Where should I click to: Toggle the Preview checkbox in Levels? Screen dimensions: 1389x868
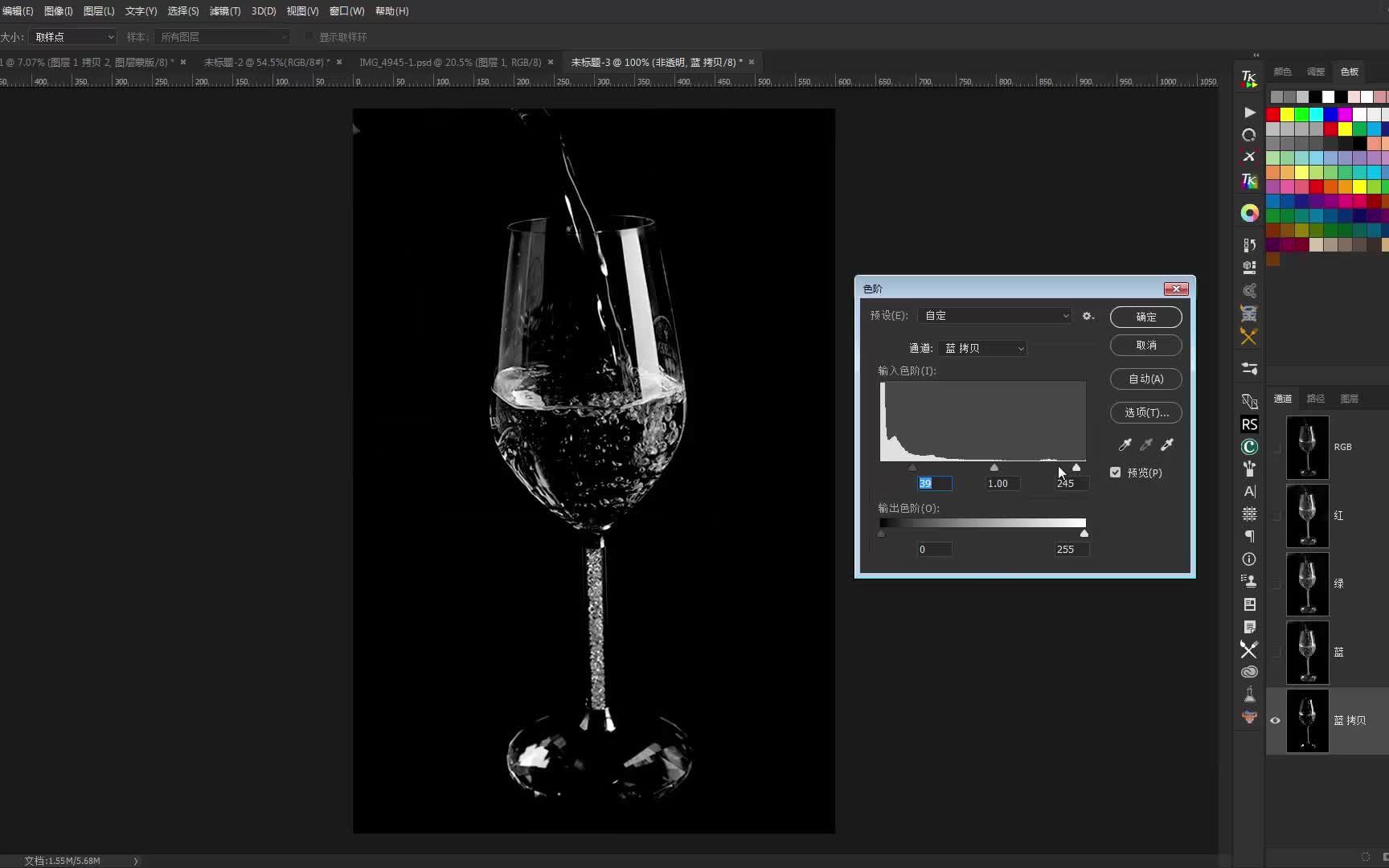pyautogui.click(x=1115, y=473)
